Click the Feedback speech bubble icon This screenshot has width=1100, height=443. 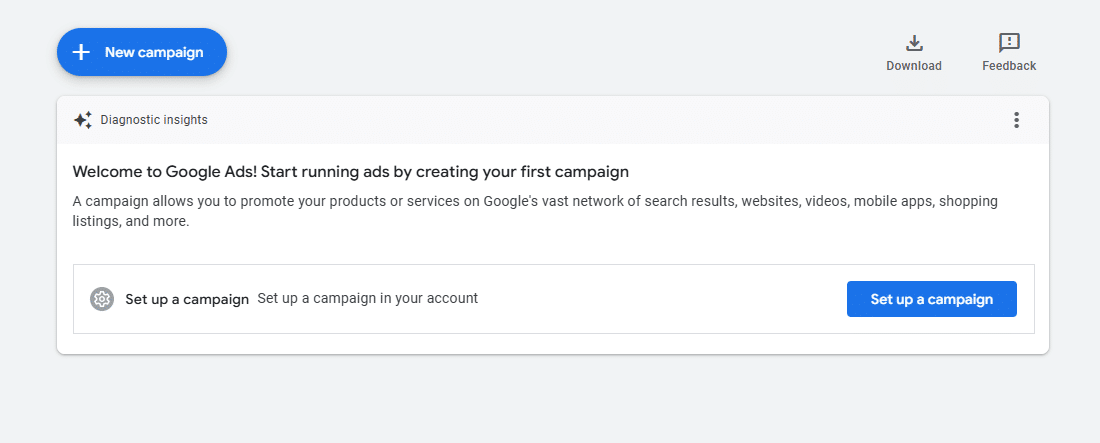[x=1009, y=43]
